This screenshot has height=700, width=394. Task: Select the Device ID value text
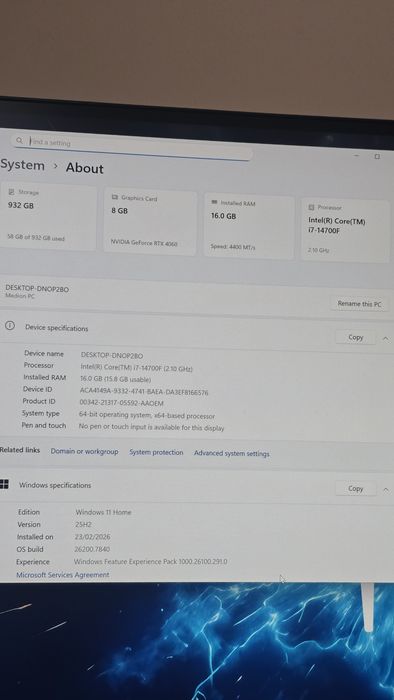pyautogui.click(x=144, y=392)
